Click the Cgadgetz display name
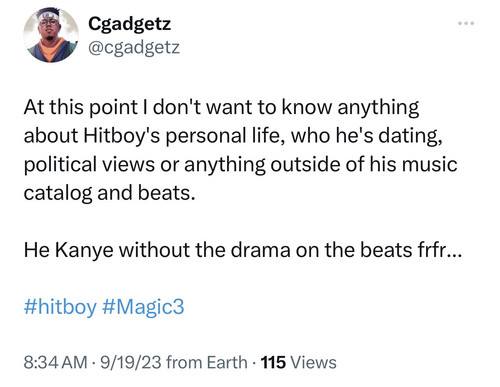Viewport: 500px width, 387px height. (x=129, y=24)
